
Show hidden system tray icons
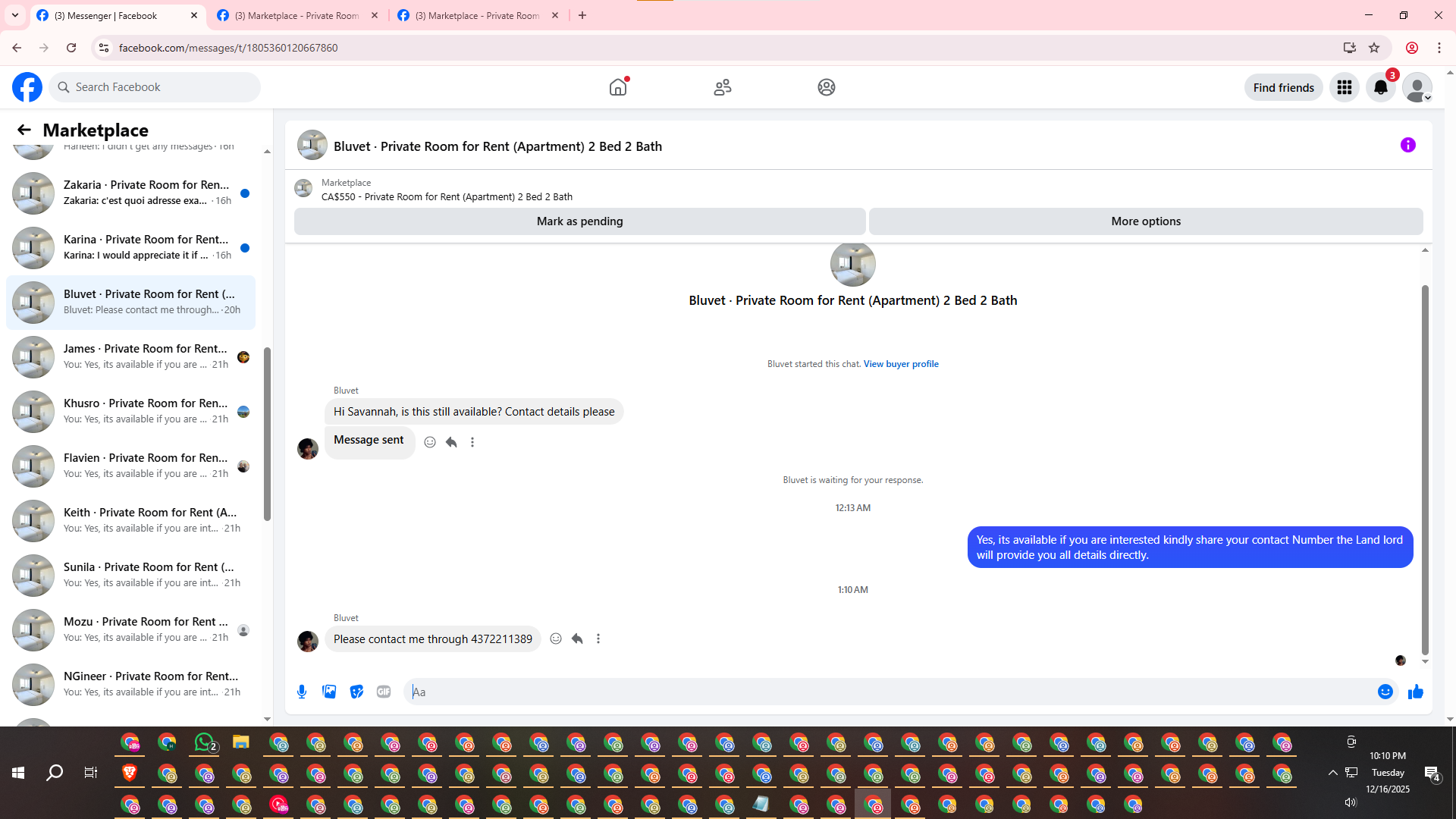[x=1332, y=773]
